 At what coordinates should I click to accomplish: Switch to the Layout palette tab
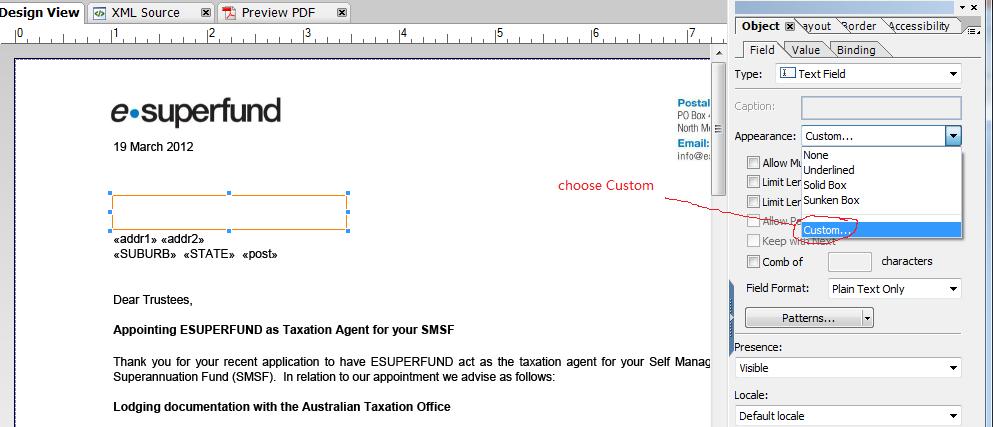tap(817, 26)
